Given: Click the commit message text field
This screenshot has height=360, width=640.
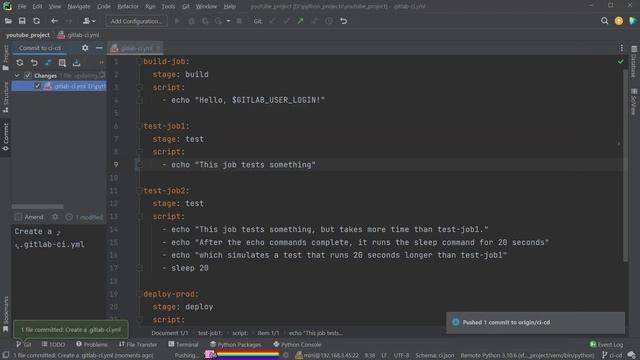Looking at the screenshot, I should [59, 271].
